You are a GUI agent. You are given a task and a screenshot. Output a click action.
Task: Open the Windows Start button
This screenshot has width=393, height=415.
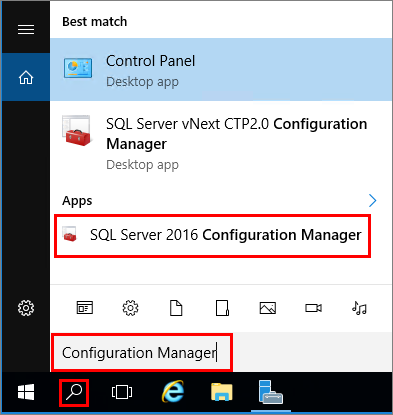pos(26,392)
